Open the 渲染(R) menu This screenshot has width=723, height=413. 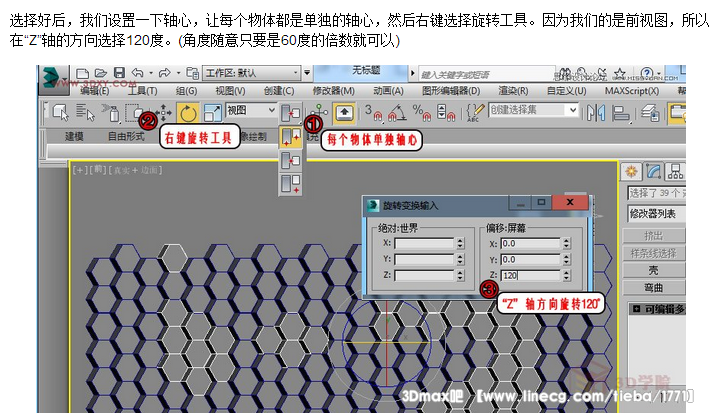tap(513, 91)
